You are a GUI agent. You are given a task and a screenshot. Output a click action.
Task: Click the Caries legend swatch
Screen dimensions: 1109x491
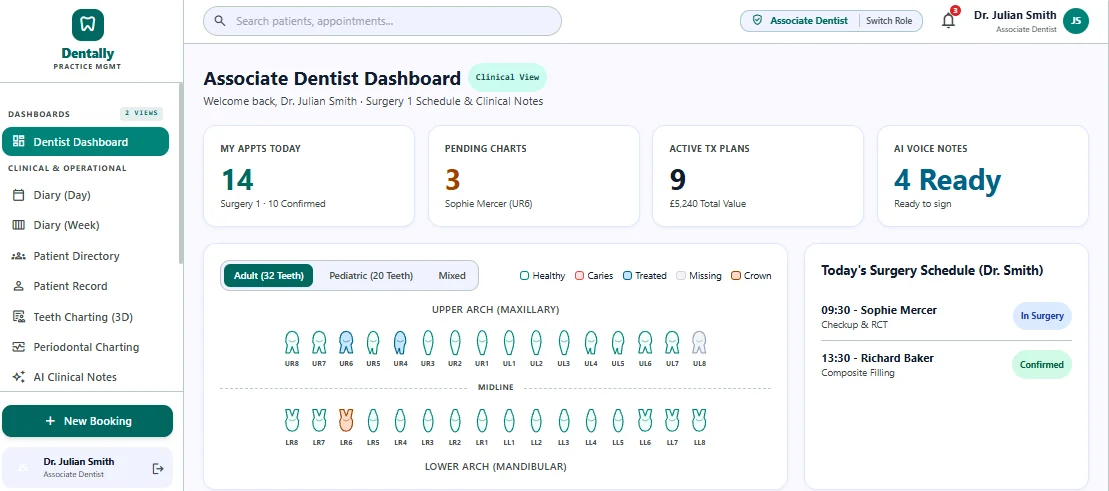[x=579, y=276]
